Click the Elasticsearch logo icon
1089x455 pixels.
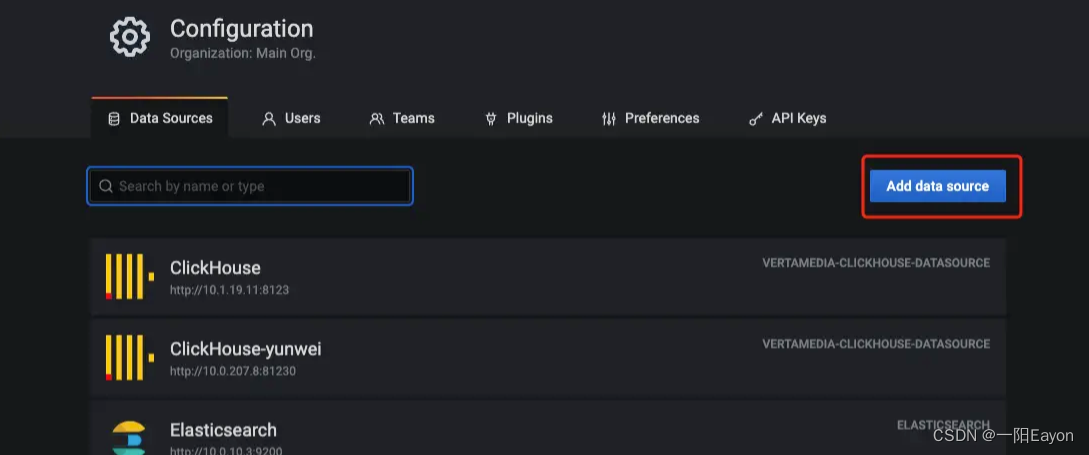(129, 438)
